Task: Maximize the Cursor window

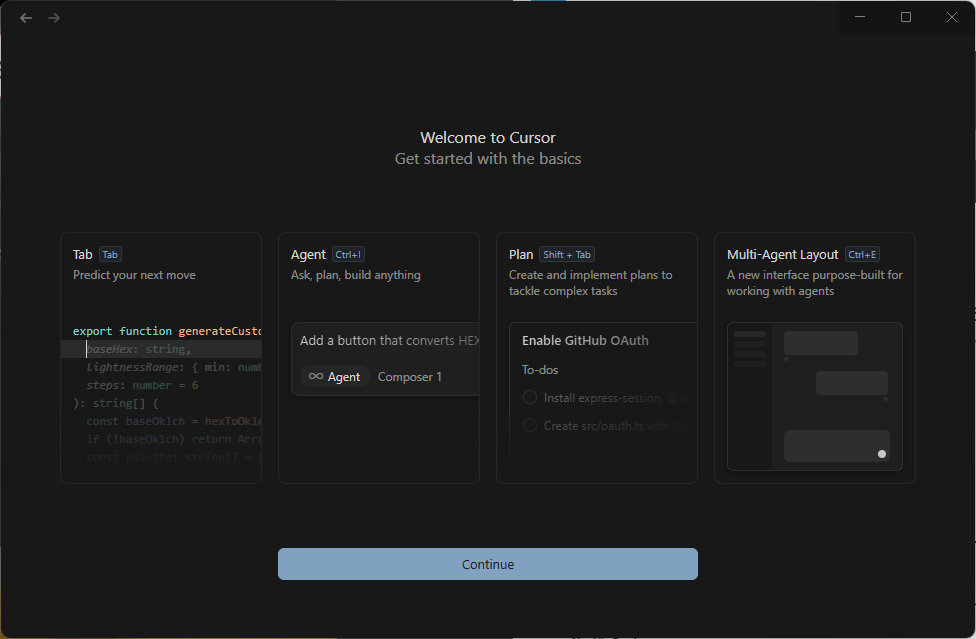Action: (x=906, y=17)
